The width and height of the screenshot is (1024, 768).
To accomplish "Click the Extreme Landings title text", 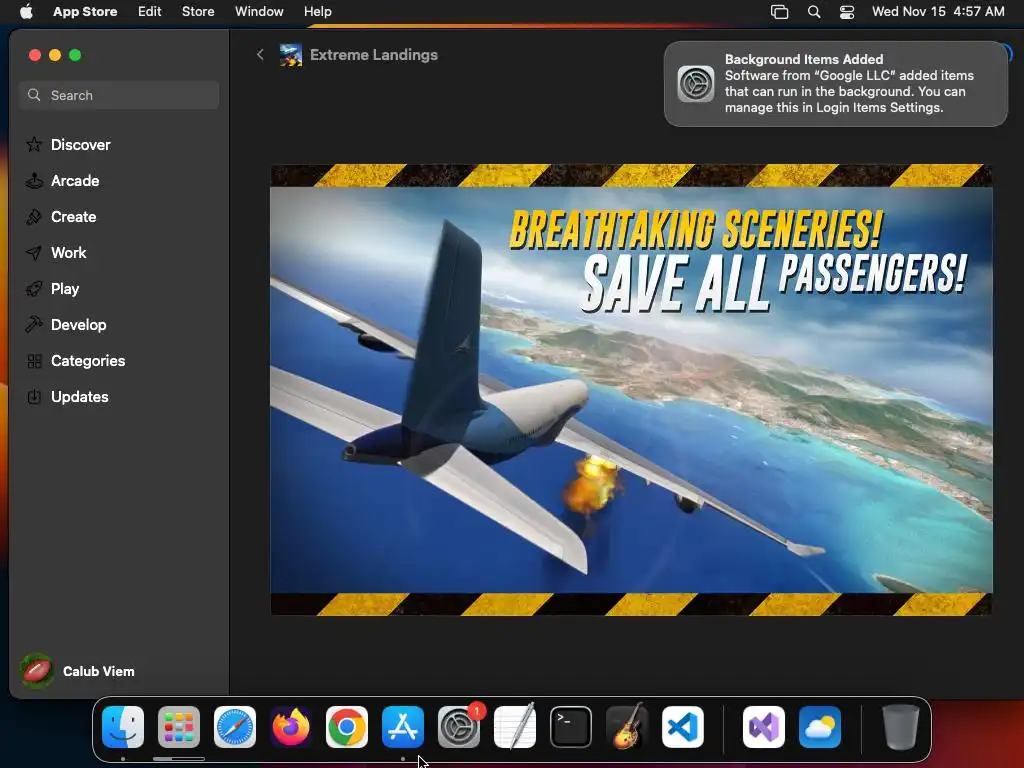I will point(374,55).
